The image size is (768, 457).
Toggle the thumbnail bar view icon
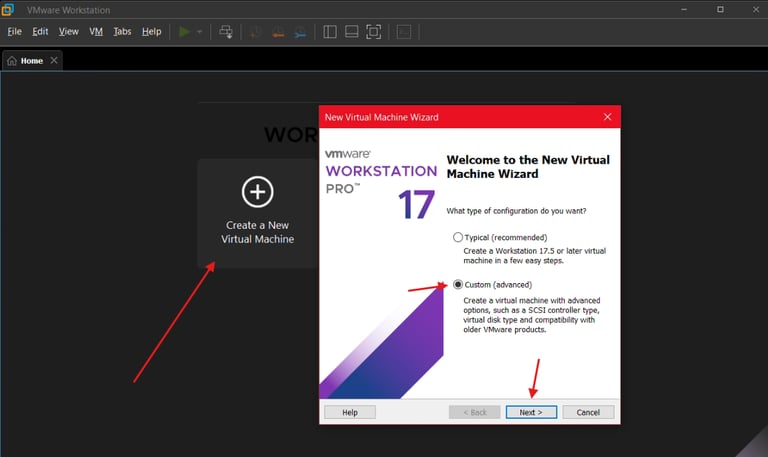click(x=351, y=32)
